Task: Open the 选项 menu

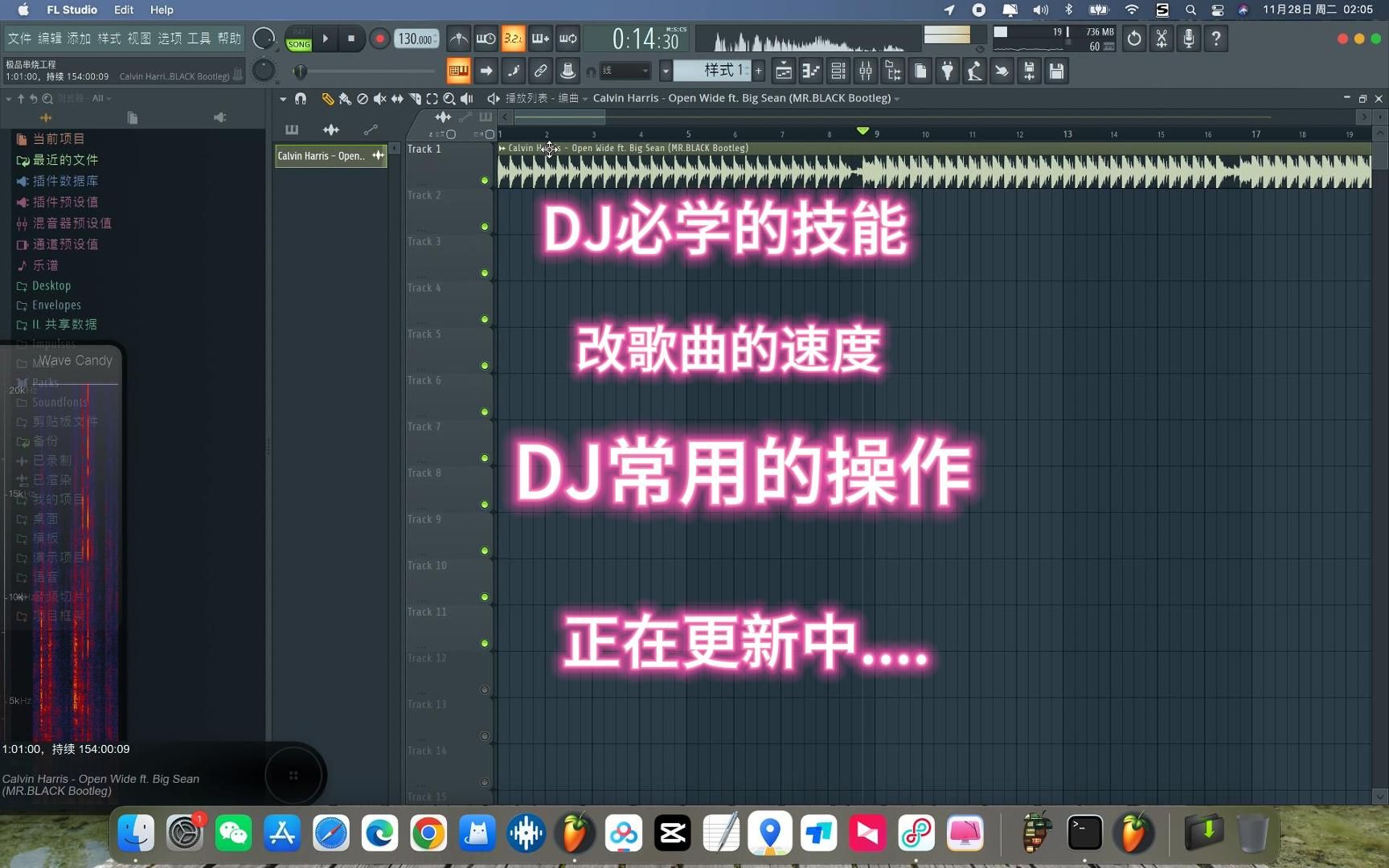Action: pyautogui.click(x=170, y=39)
